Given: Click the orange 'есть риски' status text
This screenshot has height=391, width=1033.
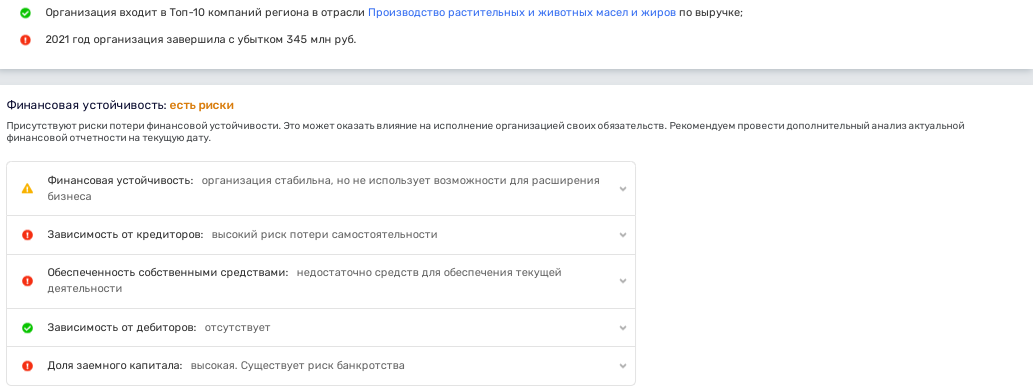Looking at the screenshot, I should coord(202,105).
